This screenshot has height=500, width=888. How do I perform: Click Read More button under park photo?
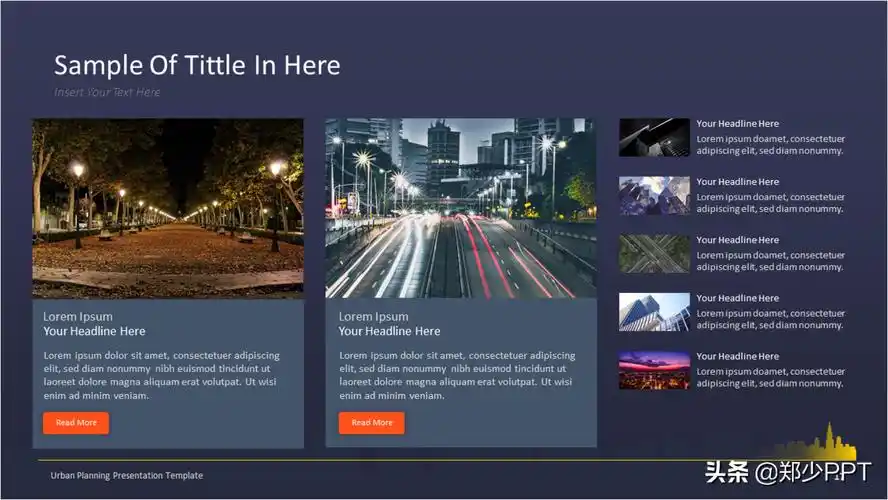click(x=76, y=423)
